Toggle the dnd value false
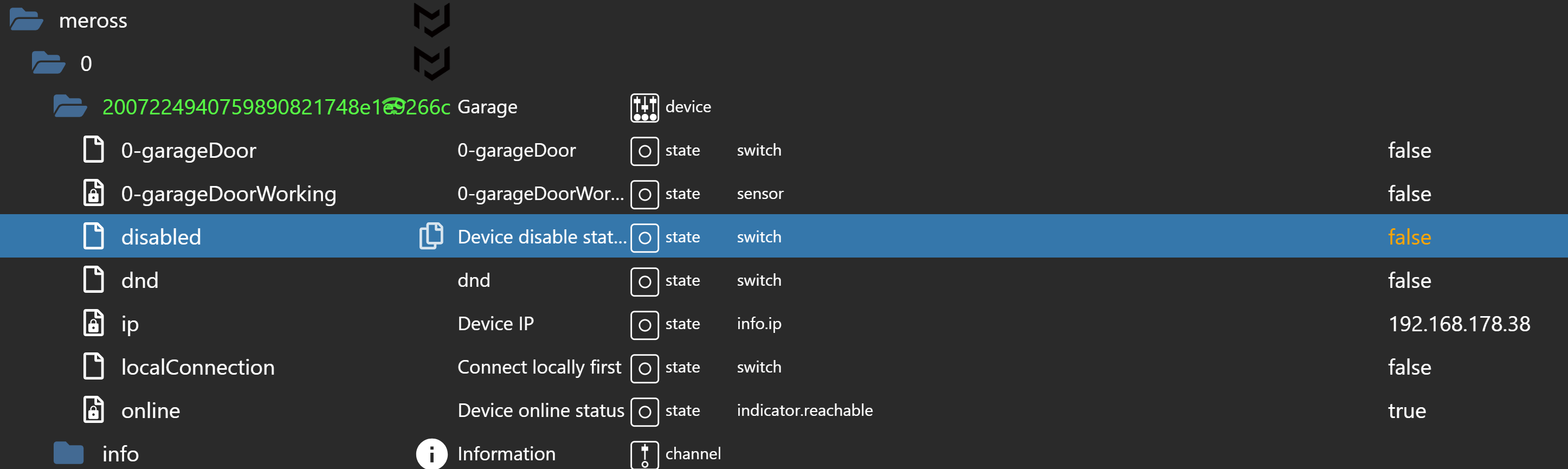1568x469 pixels. pos(1409,280)
